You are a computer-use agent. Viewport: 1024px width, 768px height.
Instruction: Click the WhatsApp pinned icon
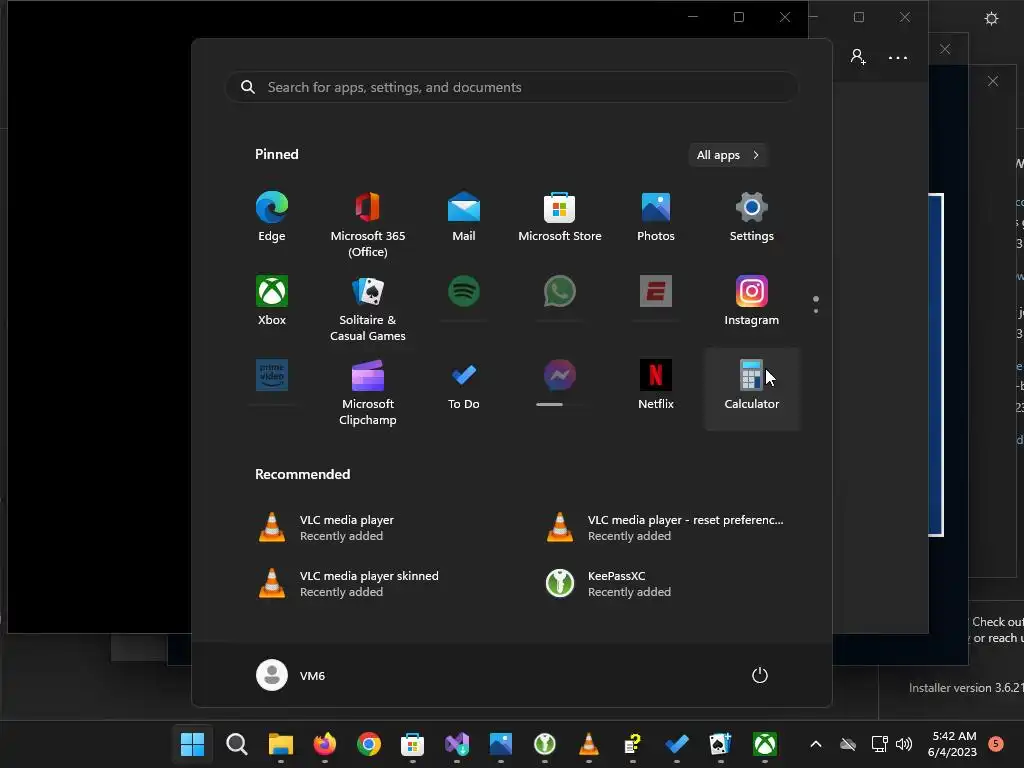(x=560, y=291)
